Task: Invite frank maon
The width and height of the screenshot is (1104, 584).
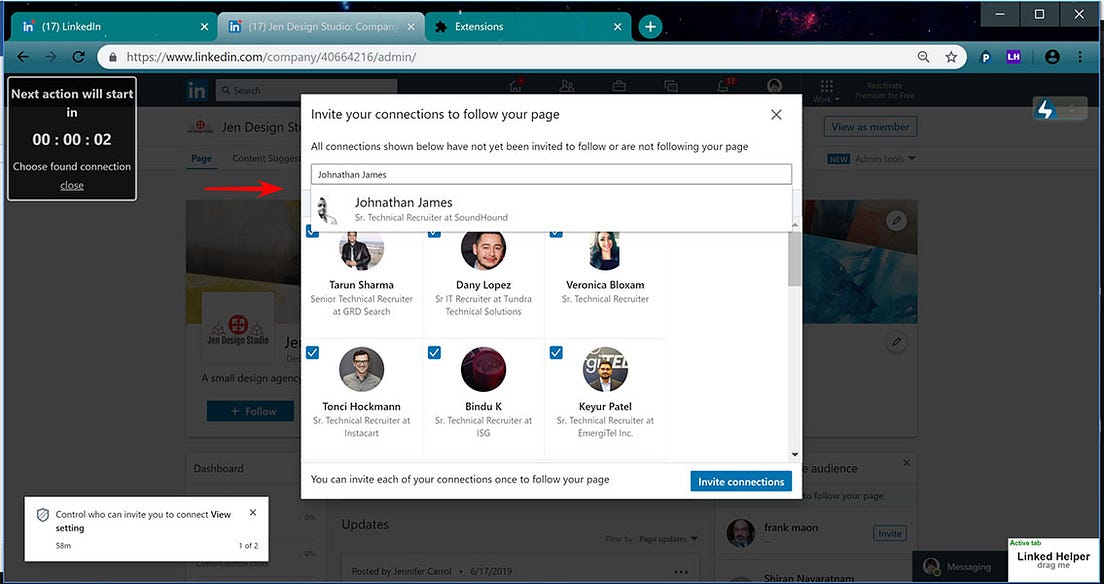Action: pos(890,533)
